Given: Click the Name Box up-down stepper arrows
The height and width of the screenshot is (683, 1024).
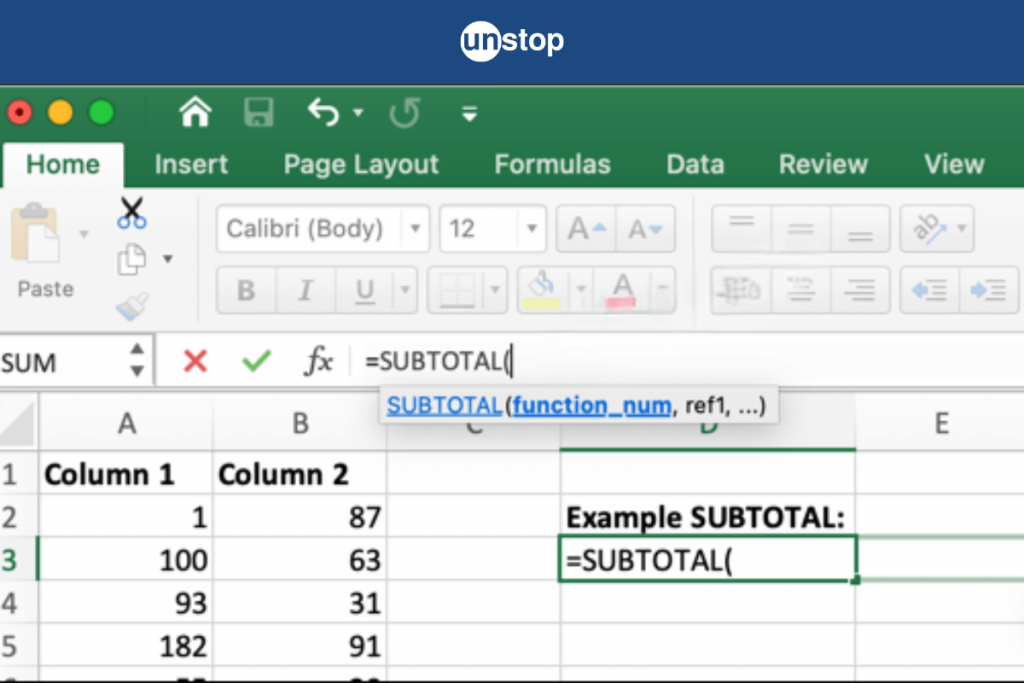Looking at the screenshot, I should pos(137,360).
